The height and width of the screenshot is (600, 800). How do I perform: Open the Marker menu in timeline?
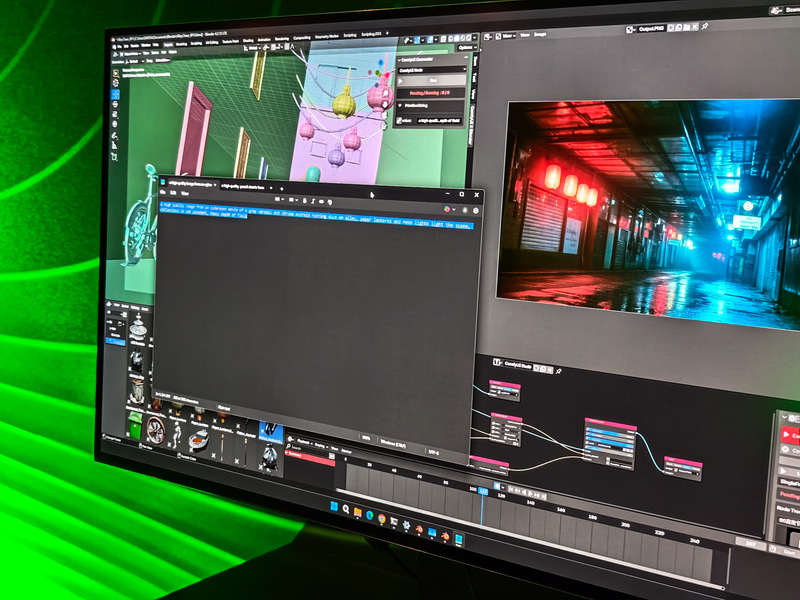(x=346, y=451)
